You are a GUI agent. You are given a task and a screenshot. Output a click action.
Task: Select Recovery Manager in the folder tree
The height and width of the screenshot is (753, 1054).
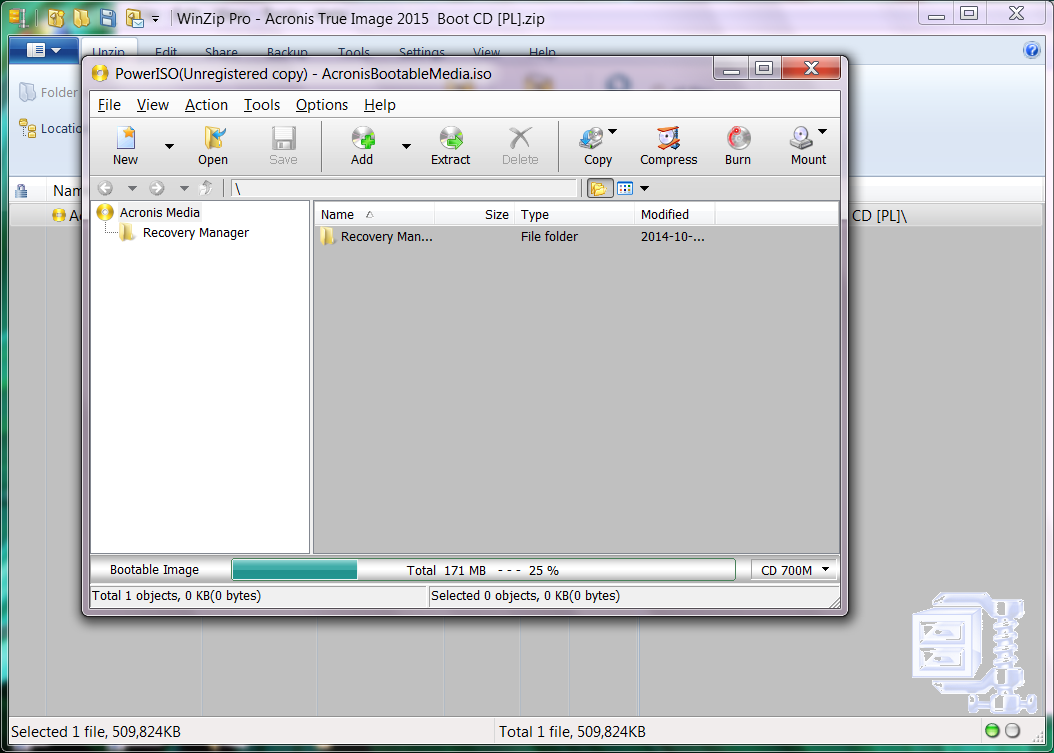coord(196,233)
